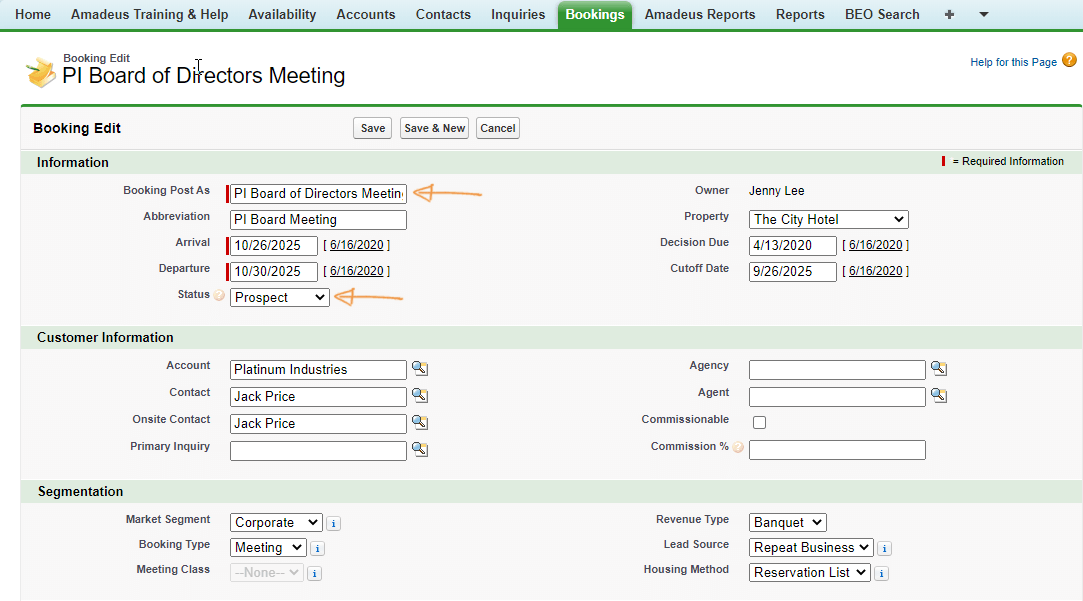Image resolution: width=1083 pixels, height=601 pixels.
Task: Open the Account lookup magnifier icon
Action: coord(420,369)
